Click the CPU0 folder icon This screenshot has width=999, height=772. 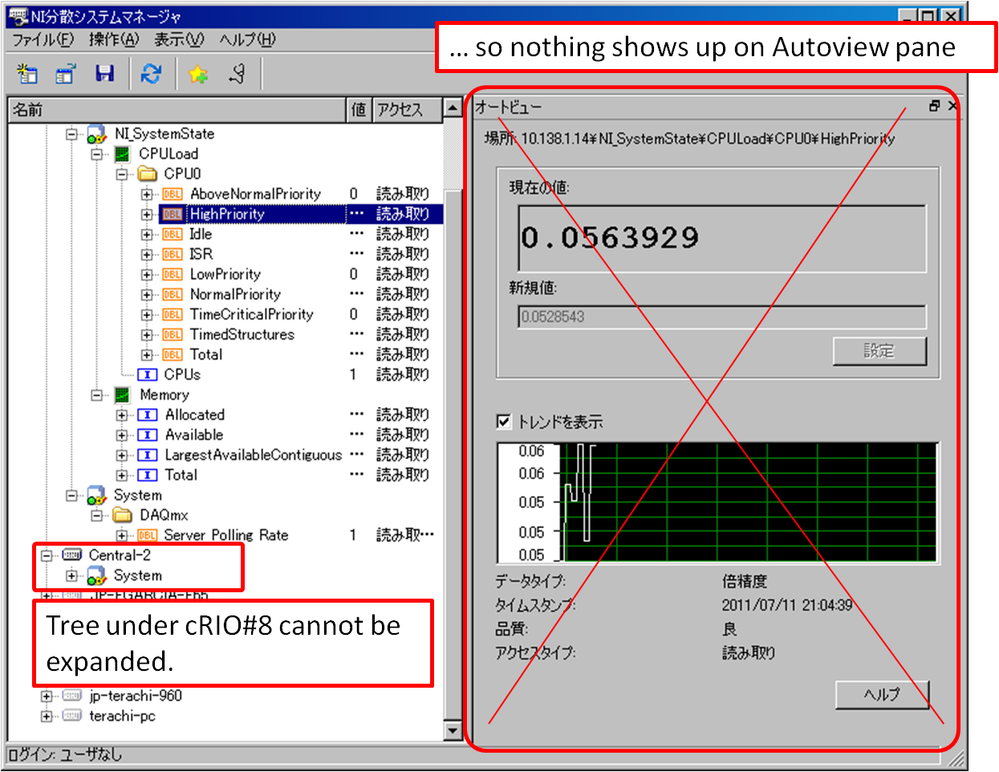tap(147, 174)
